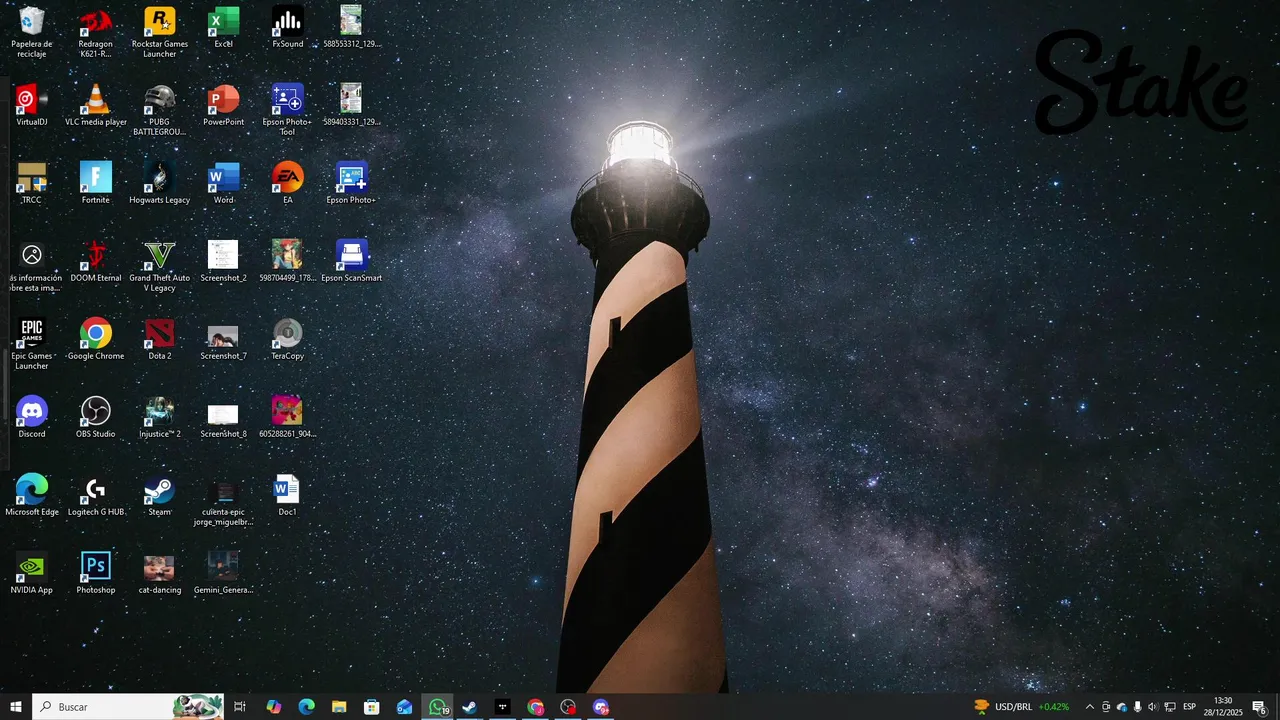Open the clock showing 13:30
This screenshot has height=720, width=1280.
[x=1223, y=707]
